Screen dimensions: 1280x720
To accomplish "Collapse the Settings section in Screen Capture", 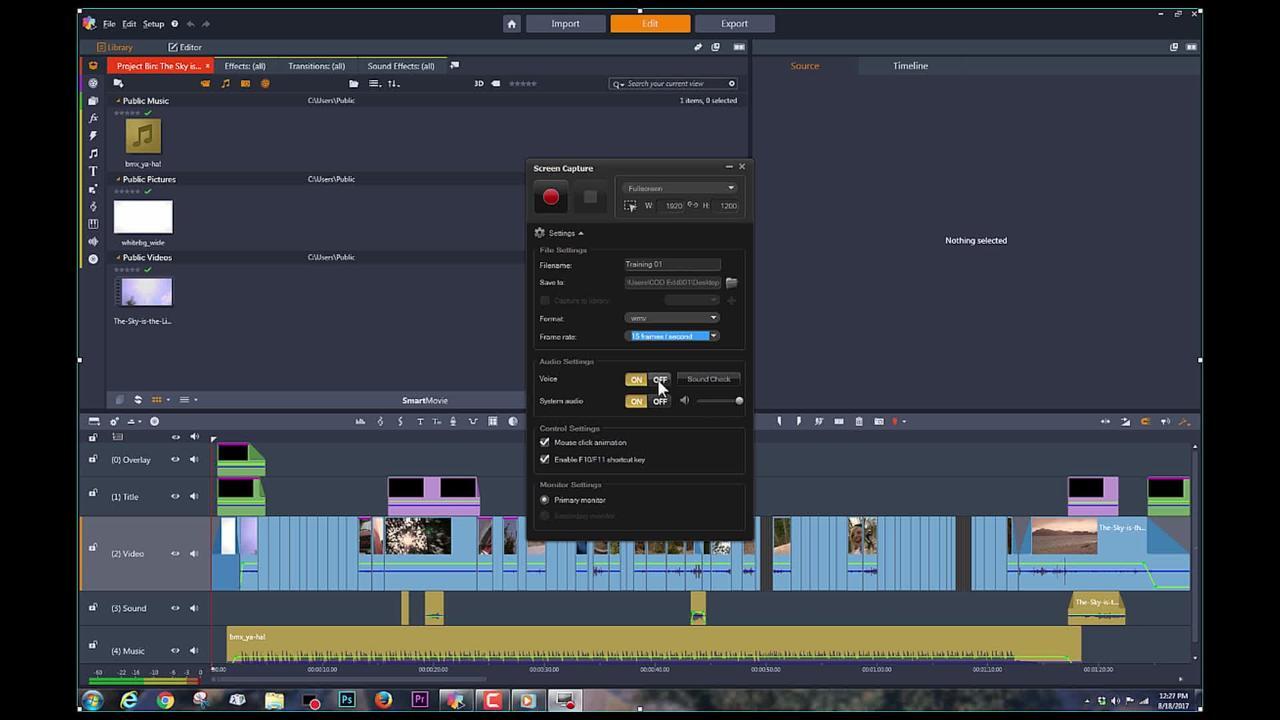I will click(x=560, y=233).
